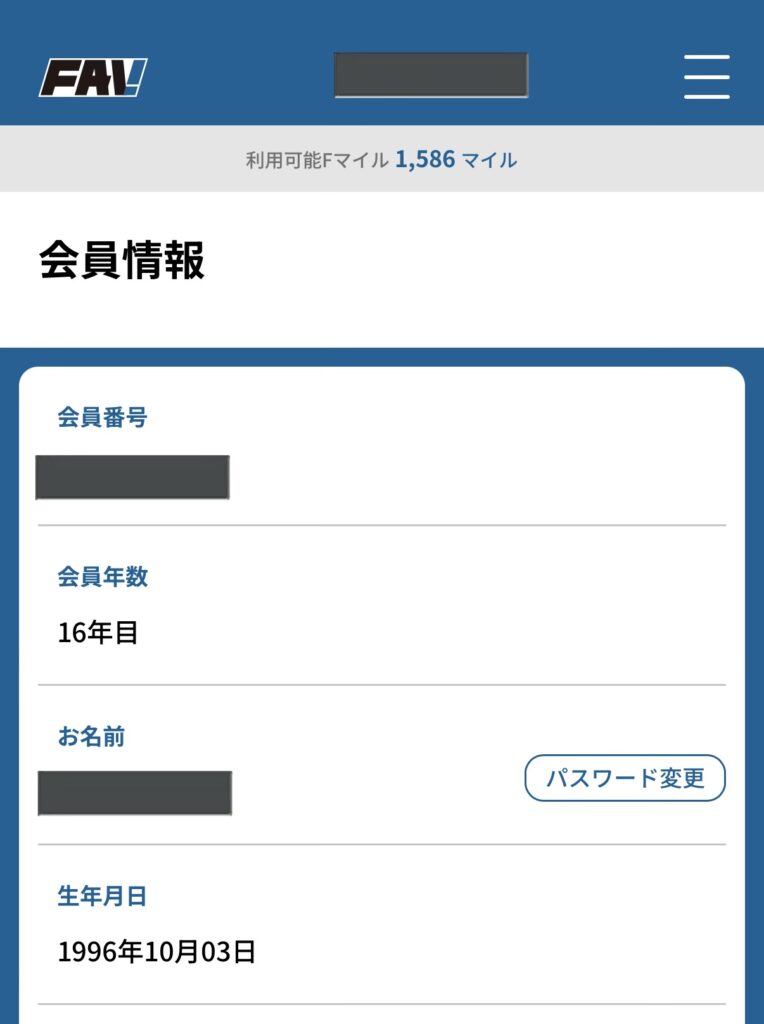764x1024 pixels.
Task: Click the redacted member number value
Action: coord(132,477)
